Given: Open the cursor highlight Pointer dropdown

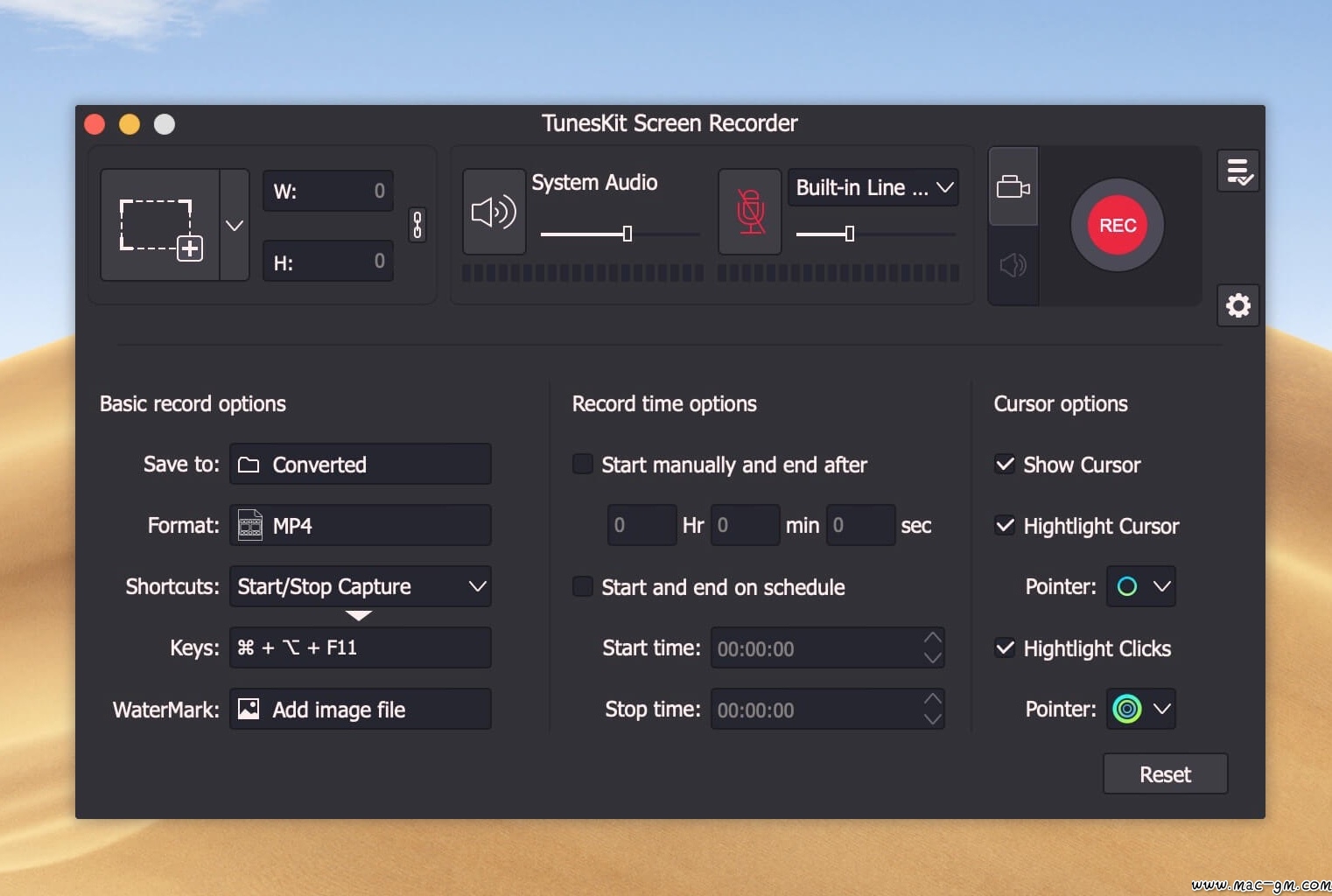Looking at the screenshot, I should click(x=1141, y=586).
